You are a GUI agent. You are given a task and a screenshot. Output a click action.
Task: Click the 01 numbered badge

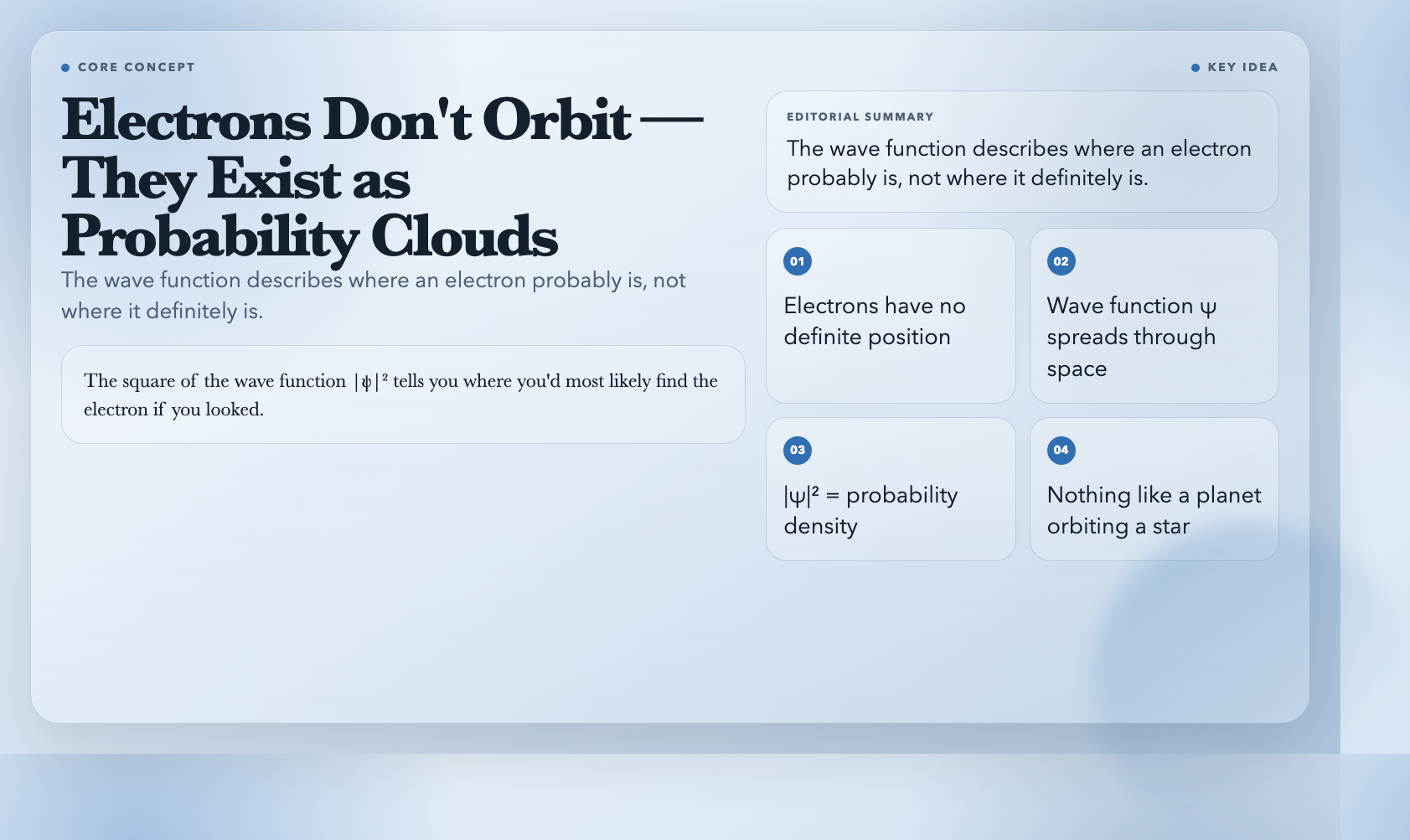coord(797,261)
